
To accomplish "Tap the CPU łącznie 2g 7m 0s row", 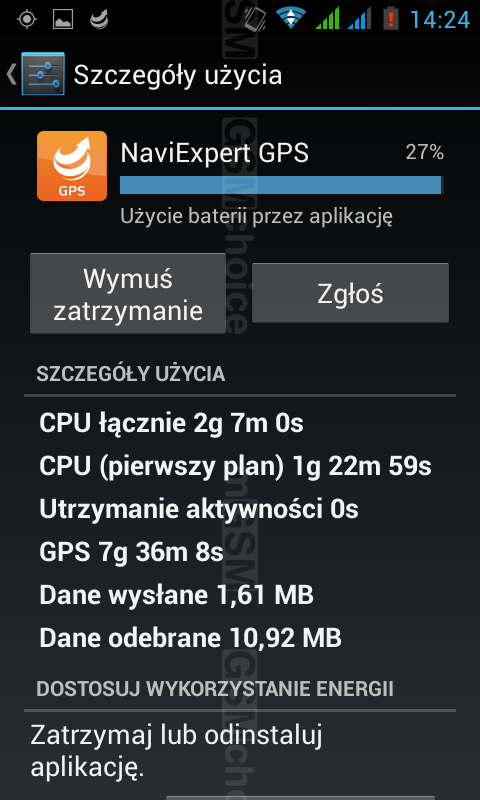I will click(171, 423).
